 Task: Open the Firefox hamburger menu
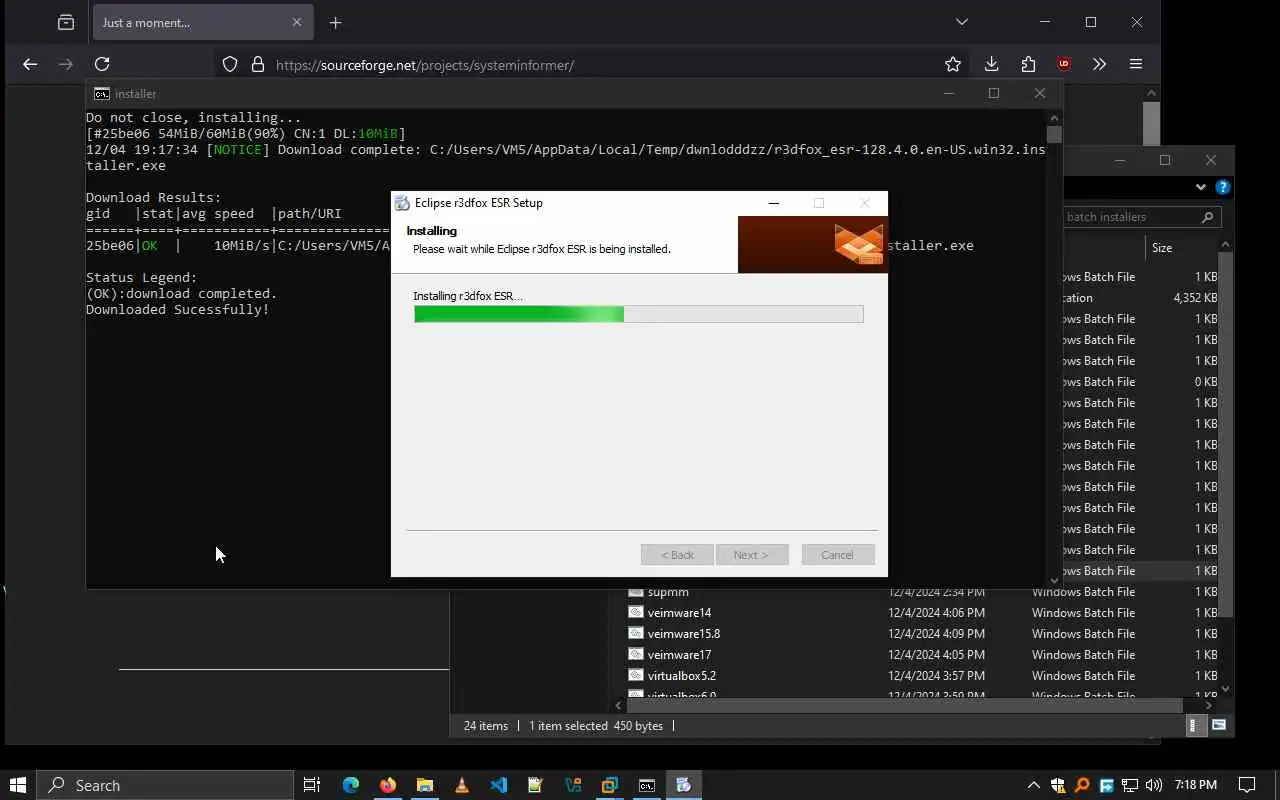[1136, 64]
